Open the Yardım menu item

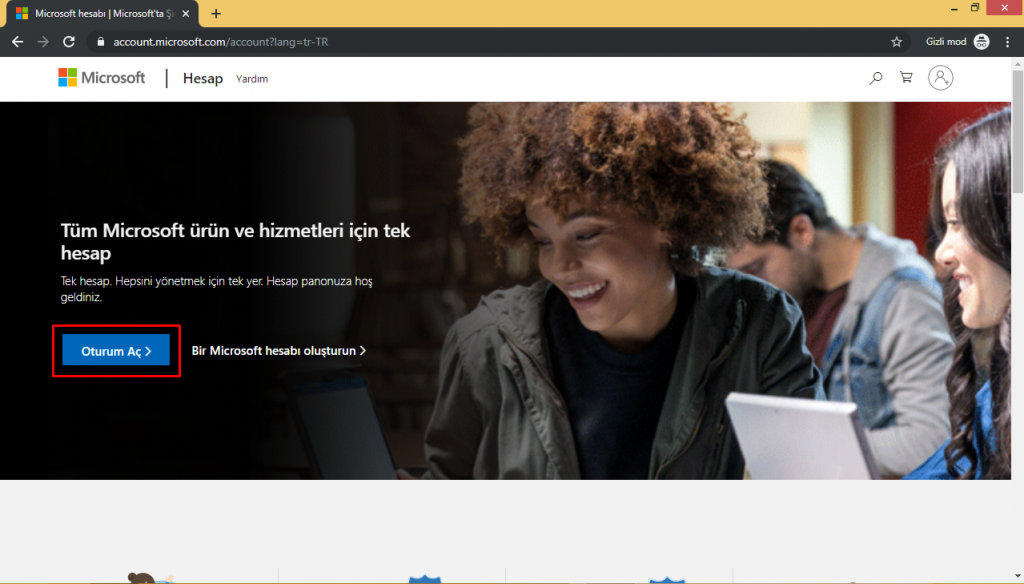(252, 79)
